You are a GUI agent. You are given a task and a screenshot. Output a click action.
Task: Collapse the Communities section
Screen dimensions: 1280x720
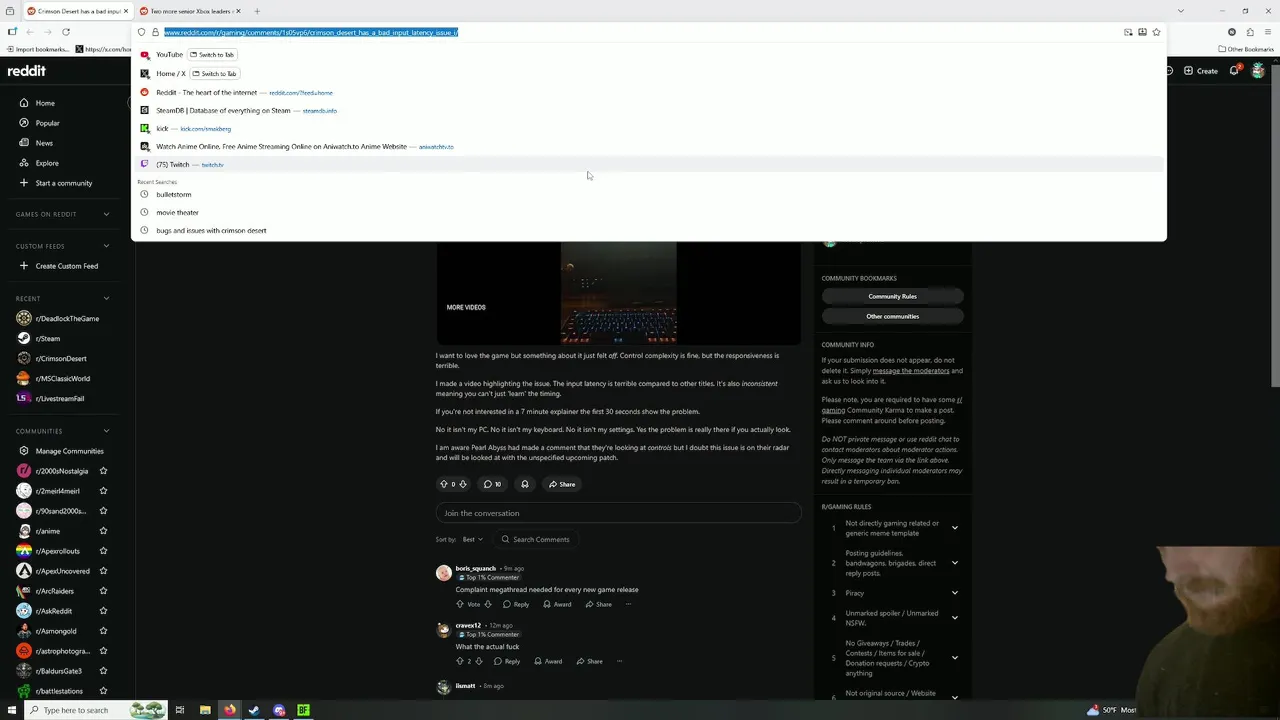click(x=106, y=431)
